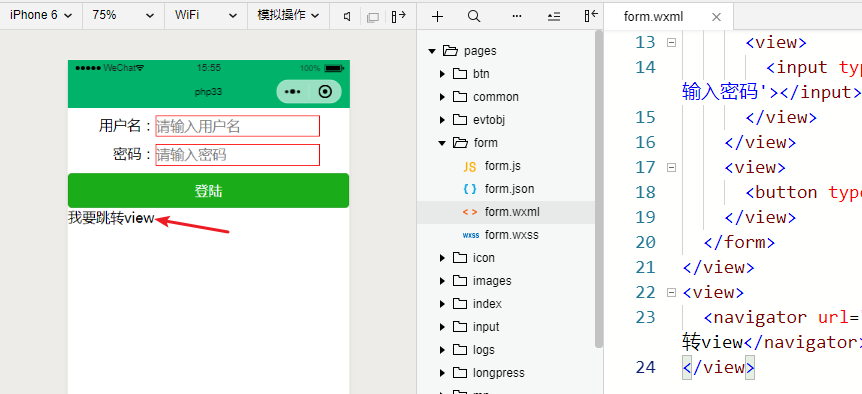The image size is (862, 394).
Task: Click the mute speaker icon
Action: (347, 16)
